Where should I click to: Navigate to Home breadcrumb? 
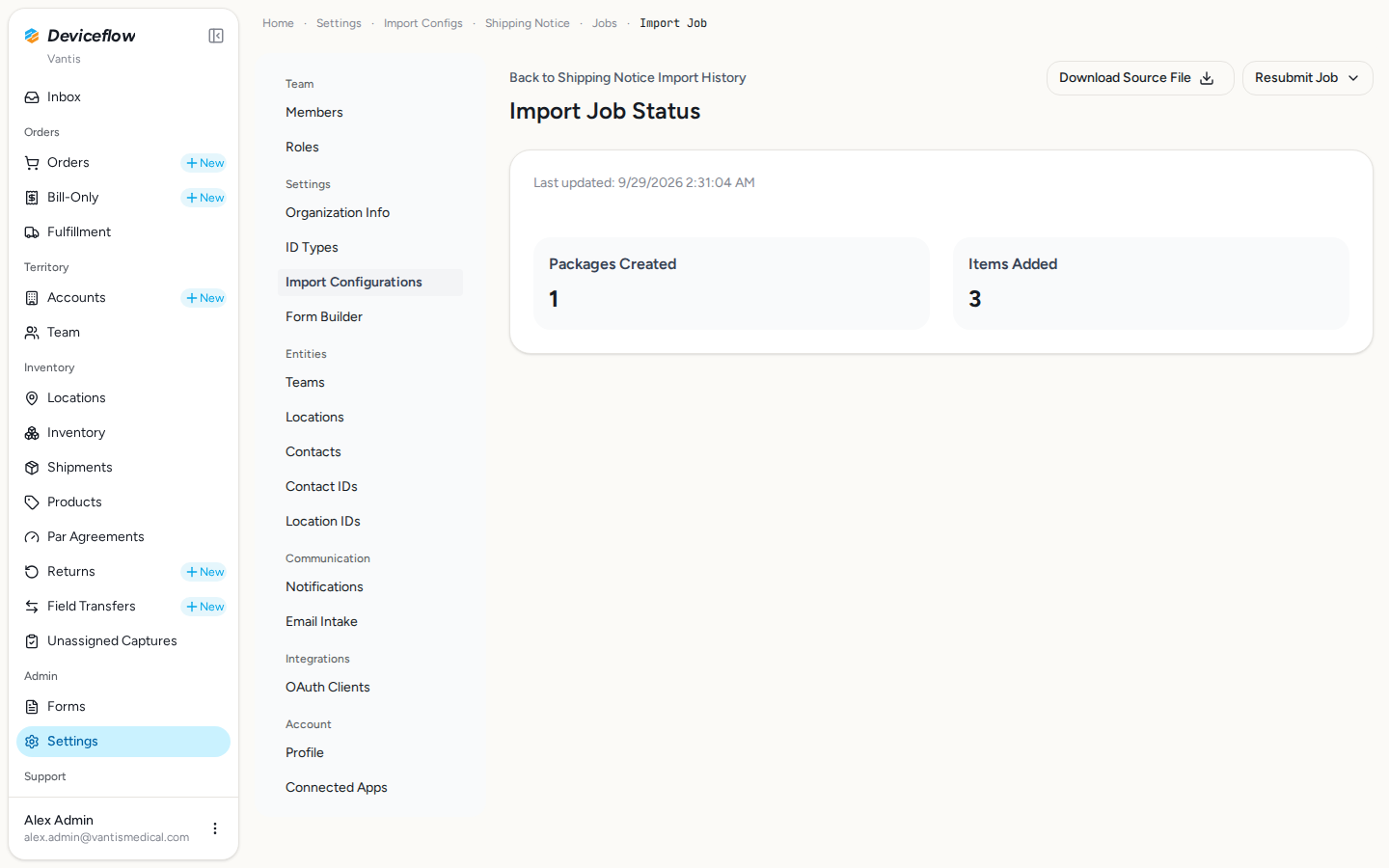click(278, 23)
